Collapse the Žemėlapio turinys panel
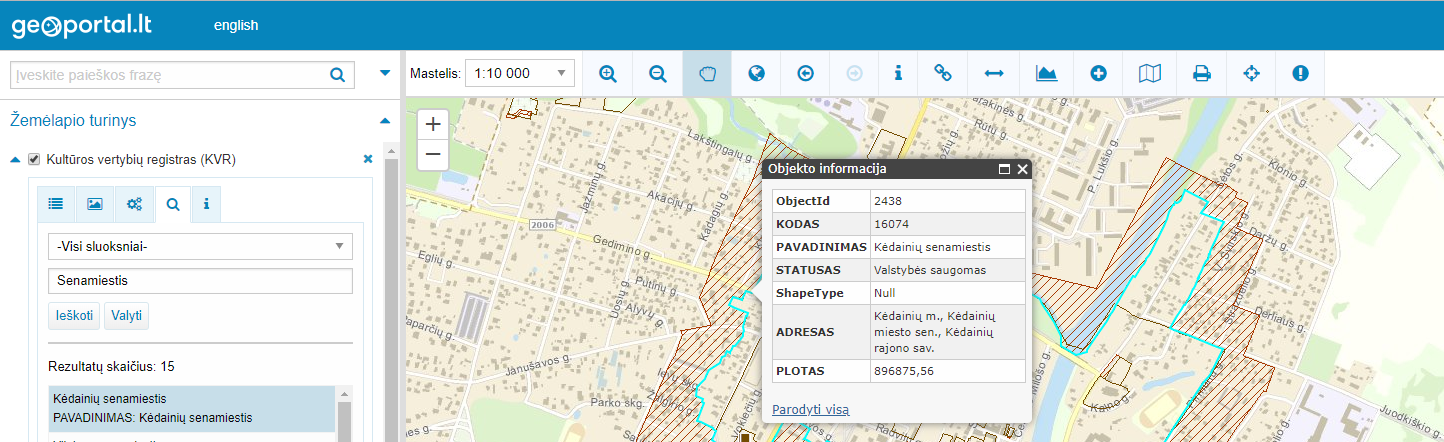This screenshot has width=1444, height=442. coord(385,121)
